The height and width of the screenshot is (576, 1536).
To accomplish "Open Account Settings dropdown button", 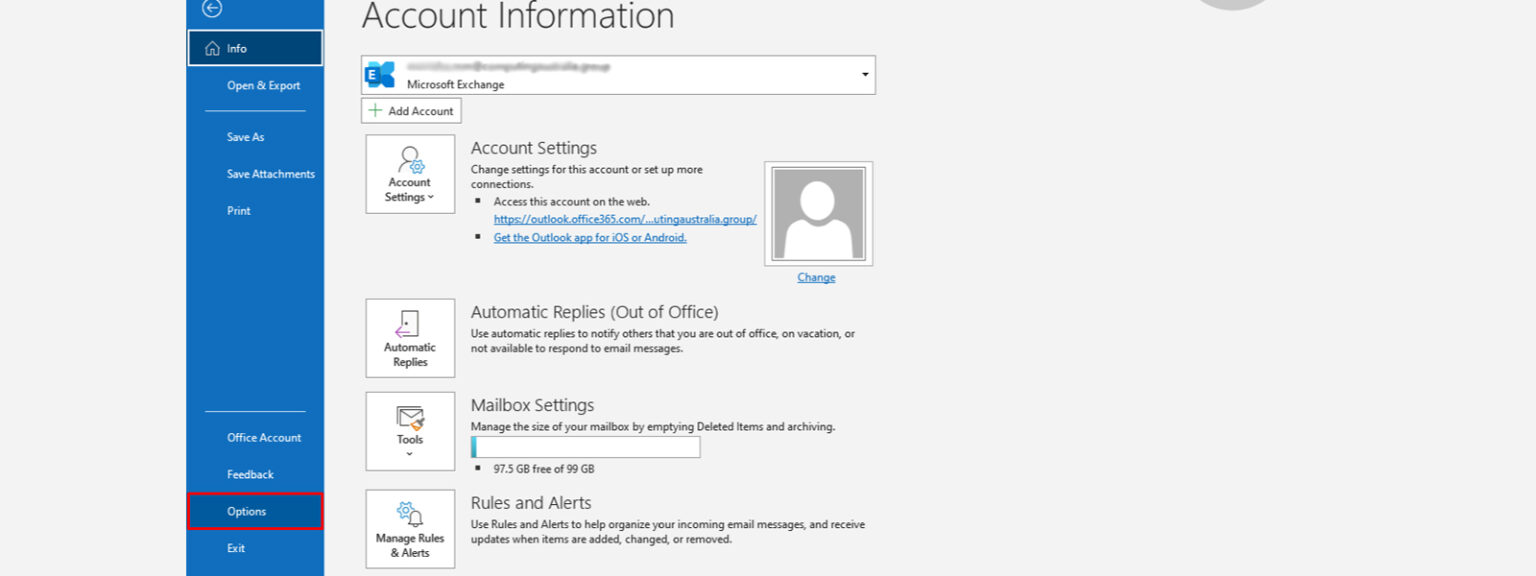I will 410,174.
